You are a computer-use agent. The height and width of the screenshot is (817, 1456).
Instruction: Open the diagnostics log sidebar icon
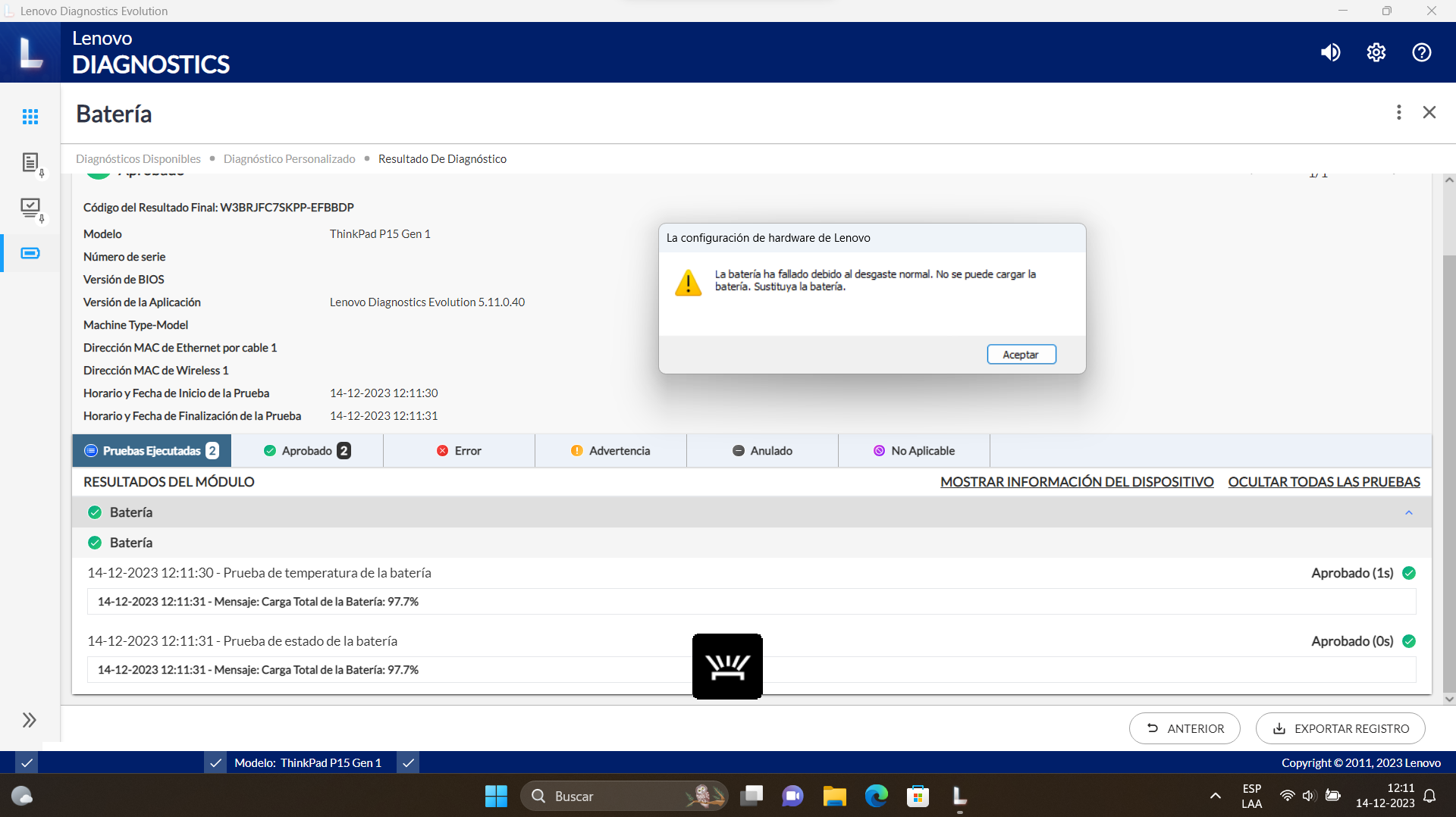point(30,162)
